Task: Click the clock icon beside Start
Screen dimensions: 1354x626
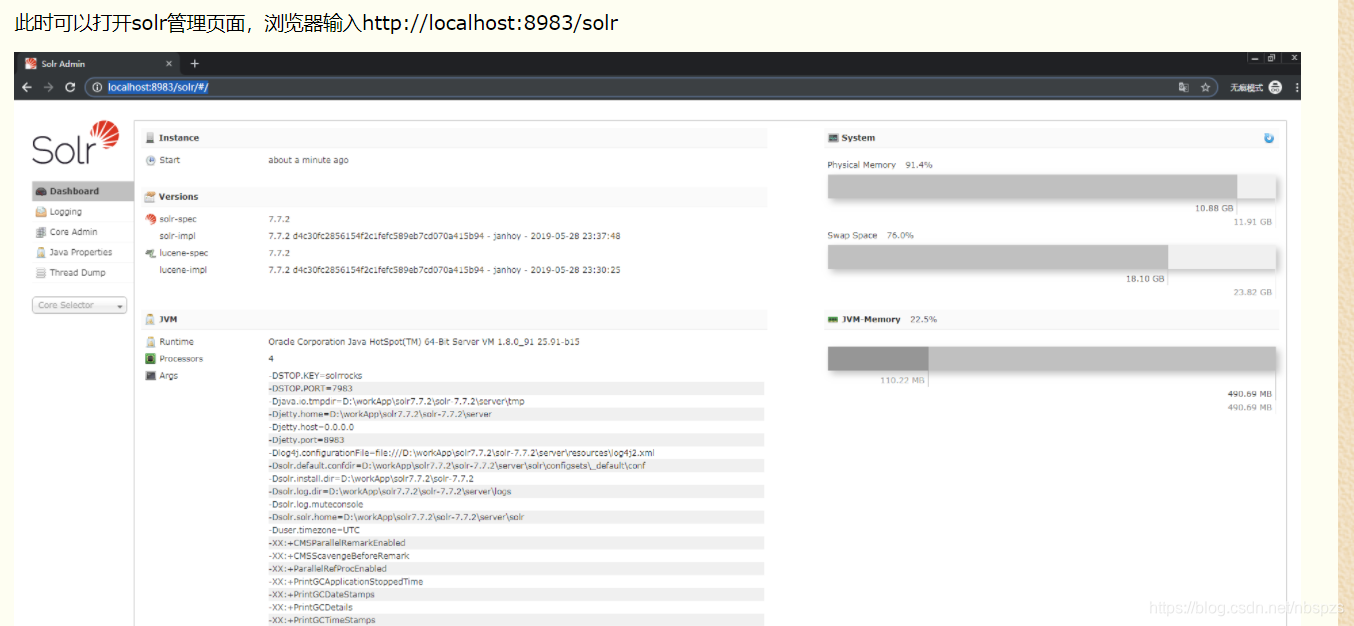Action: [x=151, y=160]
